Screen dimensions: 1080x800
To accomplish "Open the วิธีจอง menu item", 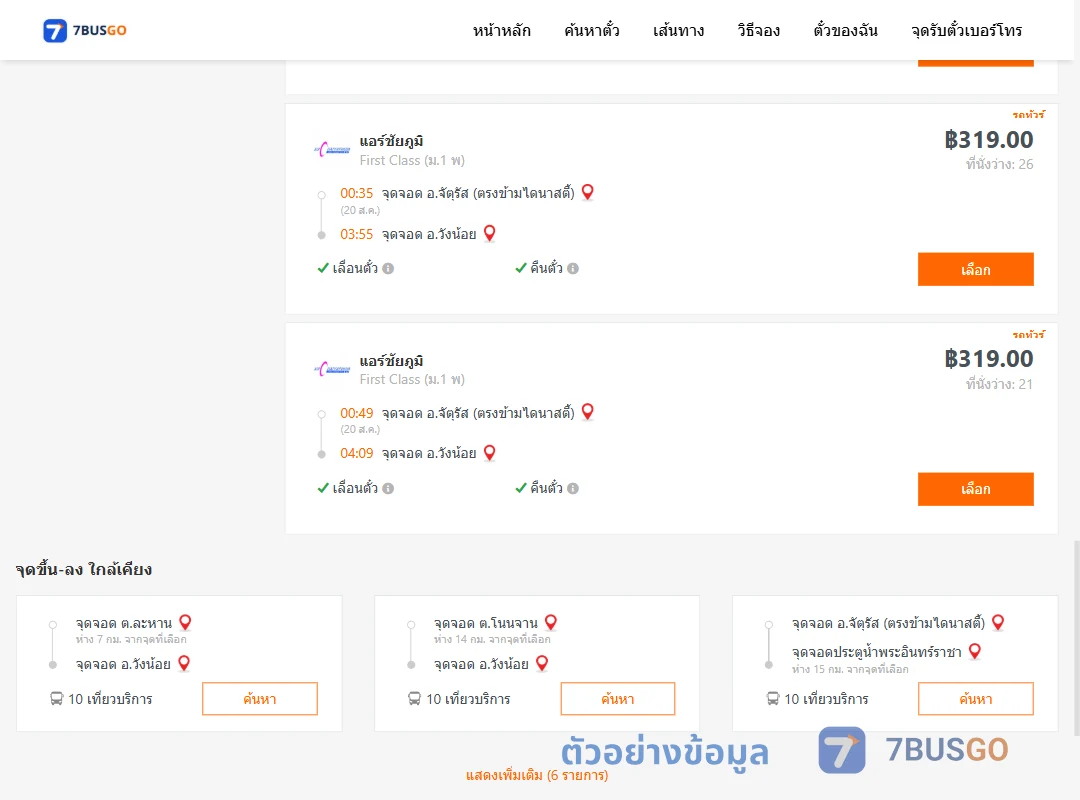I will pos(758,30).
